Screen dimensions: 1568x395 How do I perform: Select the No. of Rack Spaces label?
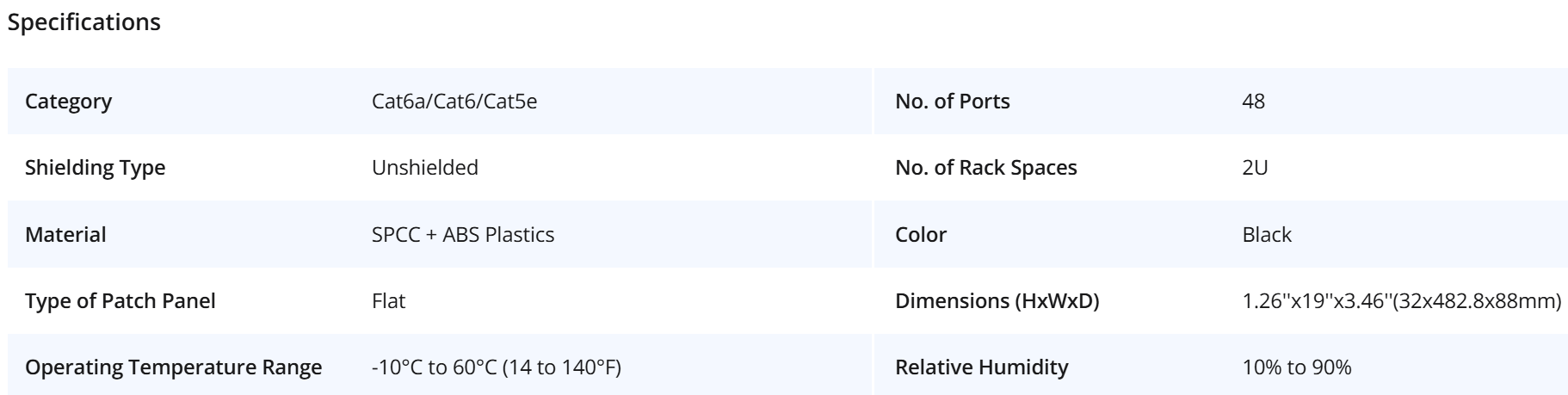986,168
